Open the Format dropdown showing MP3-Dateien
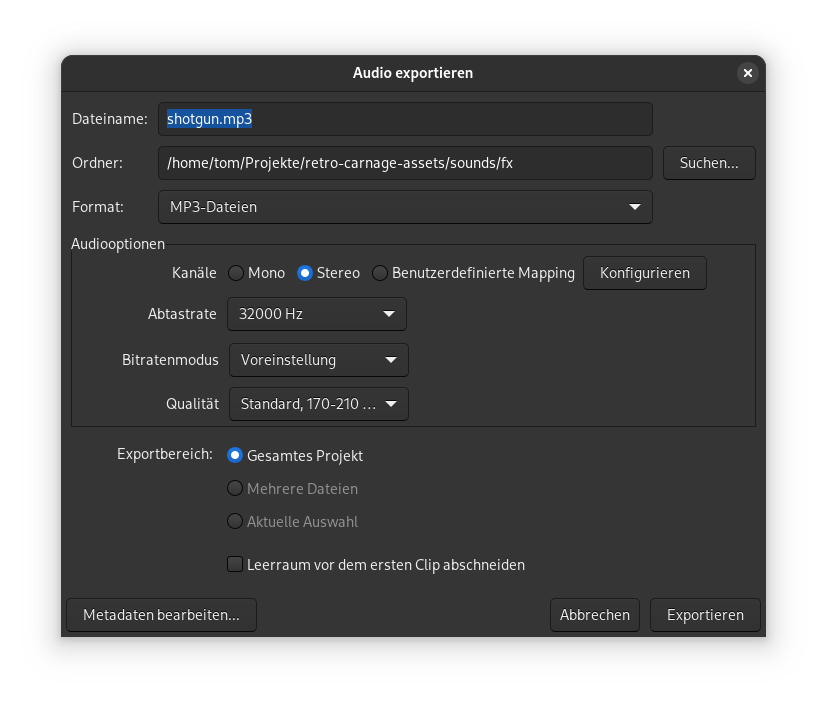This screenshot has height=704, width=827. [405, 207]
